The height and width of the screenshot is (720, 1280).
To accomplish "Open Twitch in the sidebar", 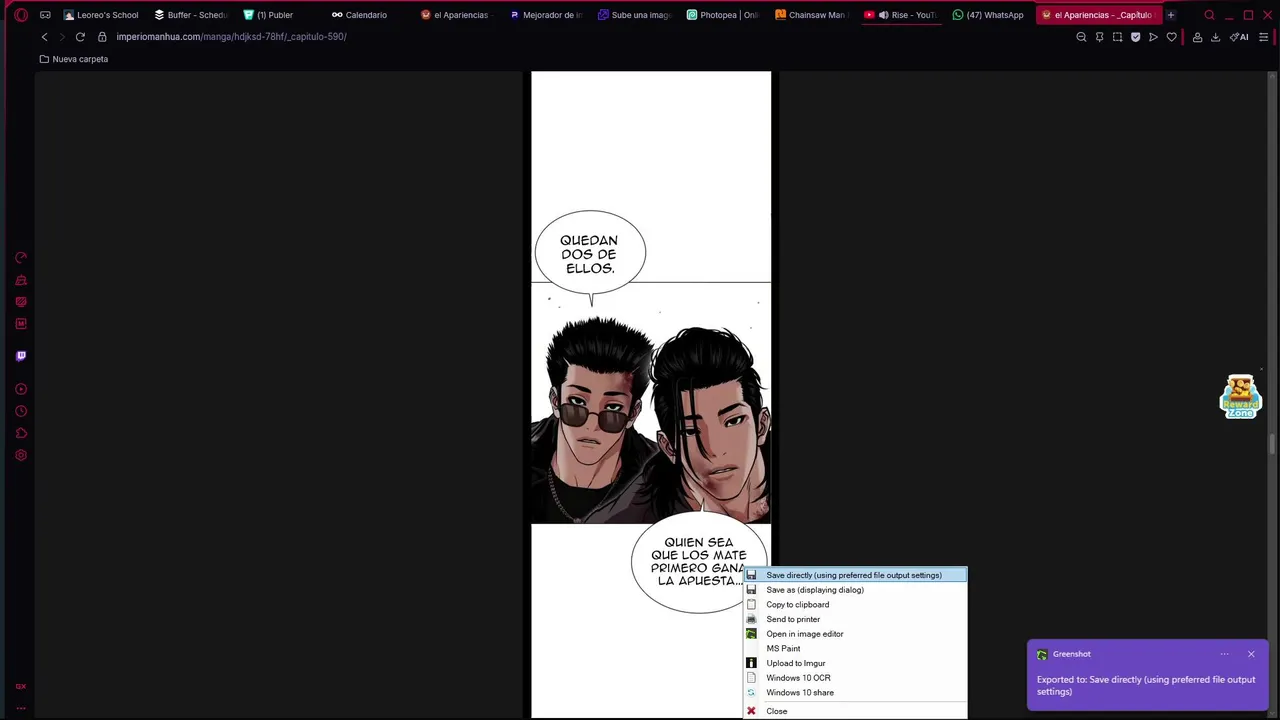I will pyautogui.click(x=21, y=356).
